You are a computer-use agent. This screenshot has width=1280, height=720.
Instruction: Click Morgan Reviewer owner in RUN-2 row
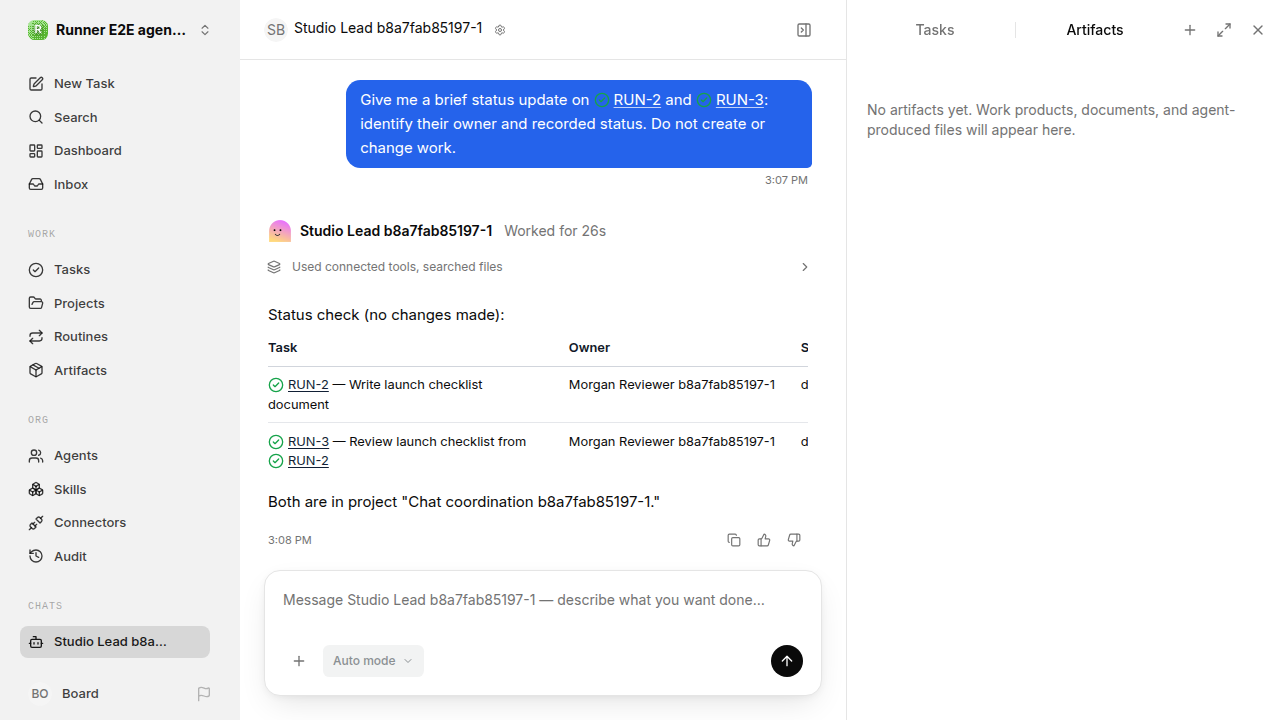(x=672, y=385)
